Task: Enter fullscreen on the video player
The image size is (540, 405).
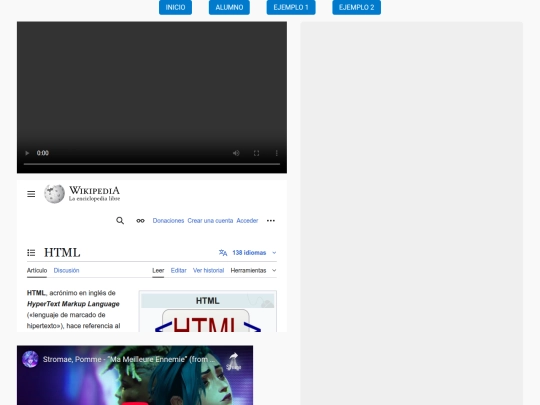Action: click(257, 153)
